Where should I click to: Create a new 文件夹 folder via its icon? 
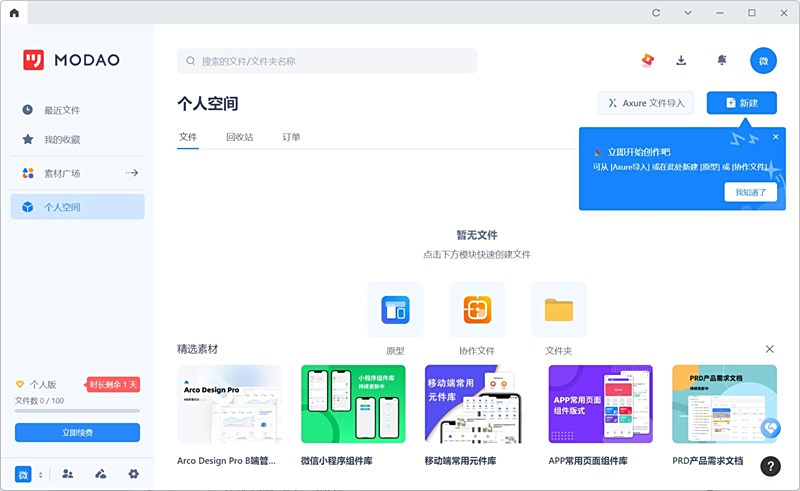(559, 310)
